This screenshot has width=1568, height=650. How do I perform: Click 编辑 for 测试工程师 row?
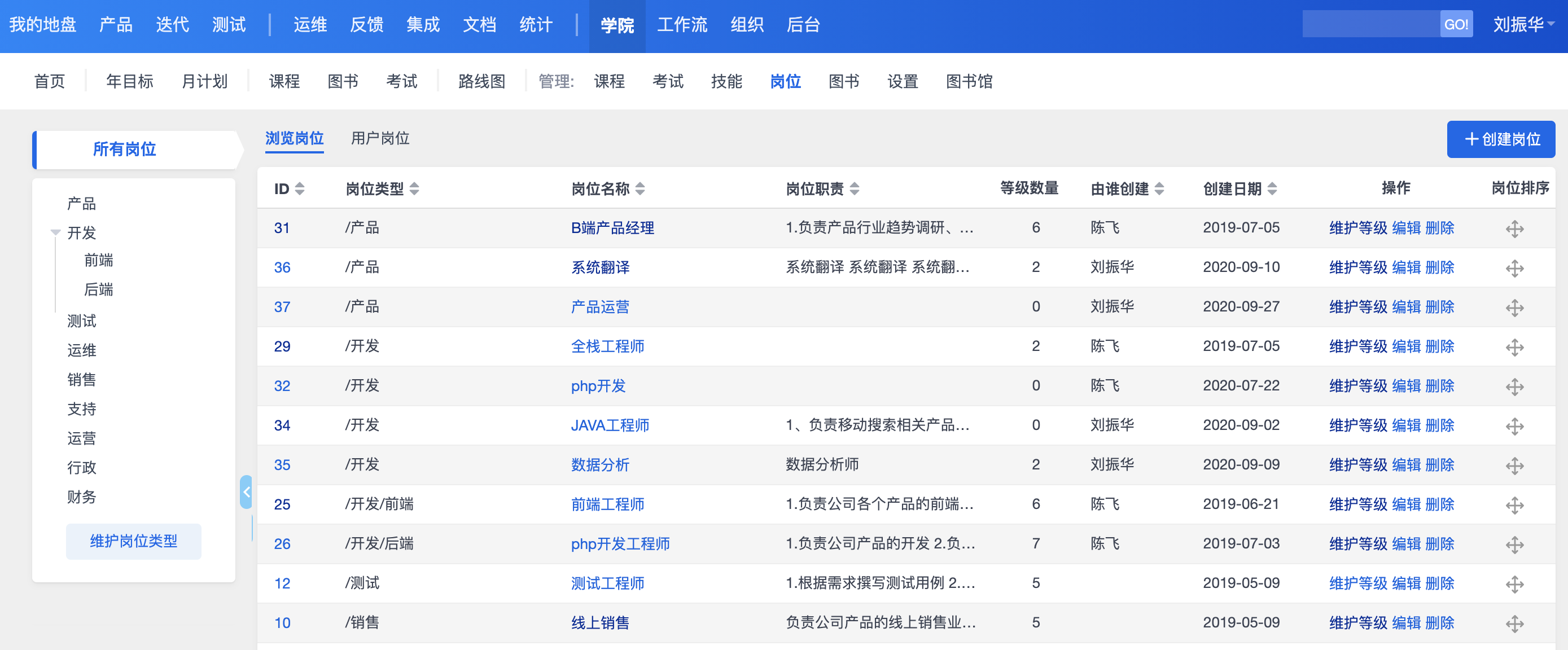(1406, 583)
